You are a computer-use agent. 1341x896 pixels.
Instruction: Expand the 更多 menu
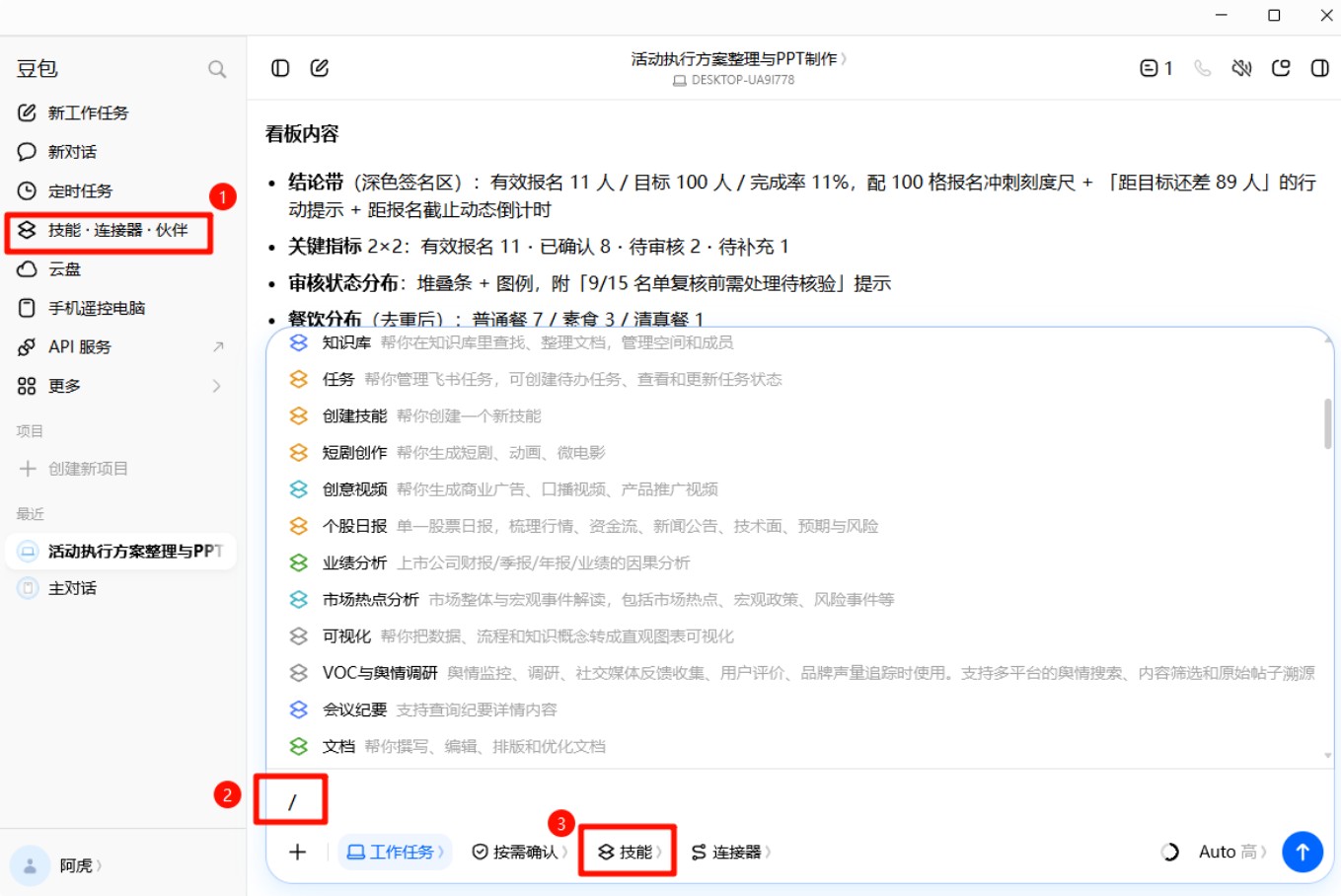tap(120, 386)
